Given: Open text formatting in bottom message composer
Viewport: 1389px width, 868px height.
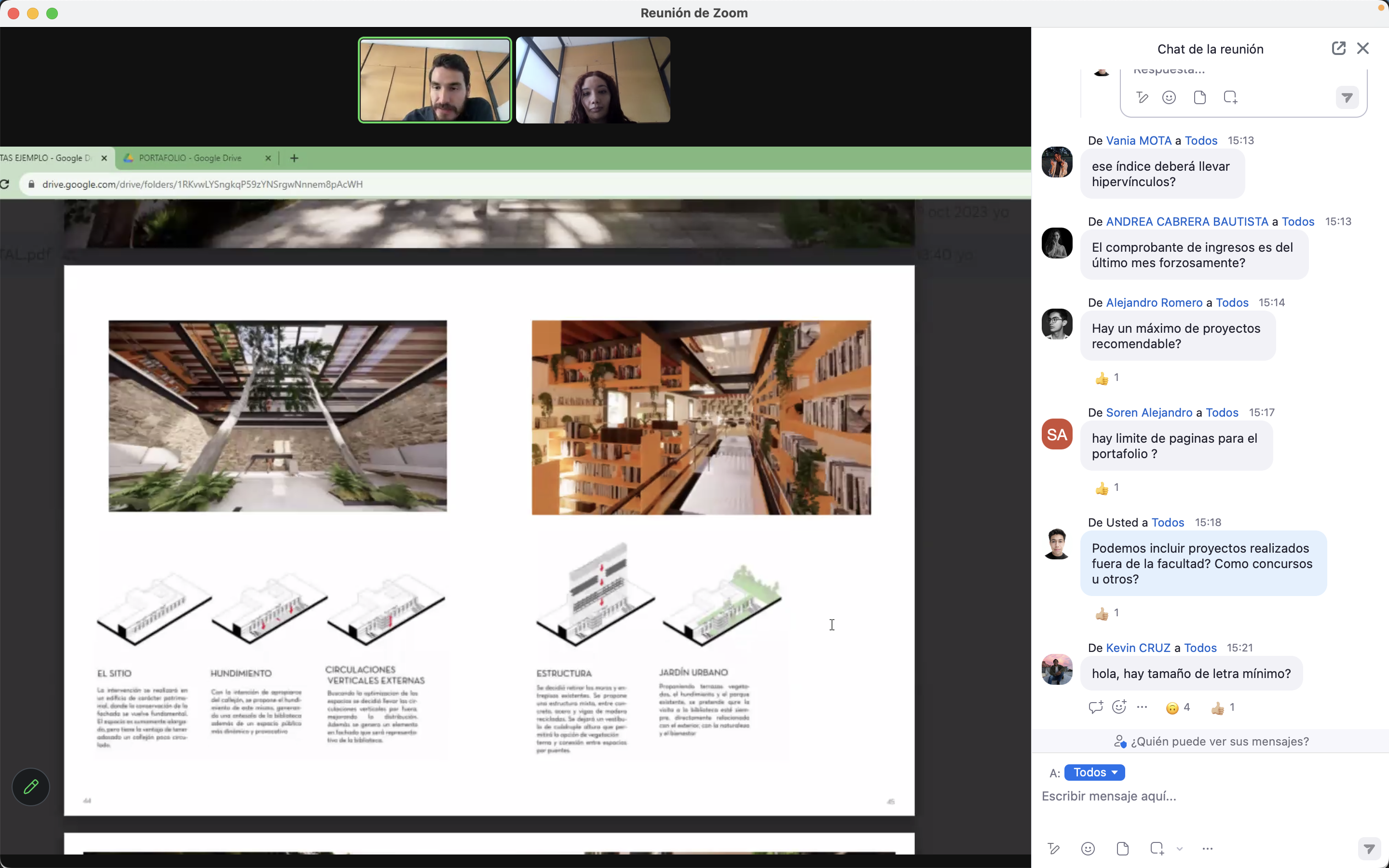Looking at the screenshot, I should coord(1053,849).
